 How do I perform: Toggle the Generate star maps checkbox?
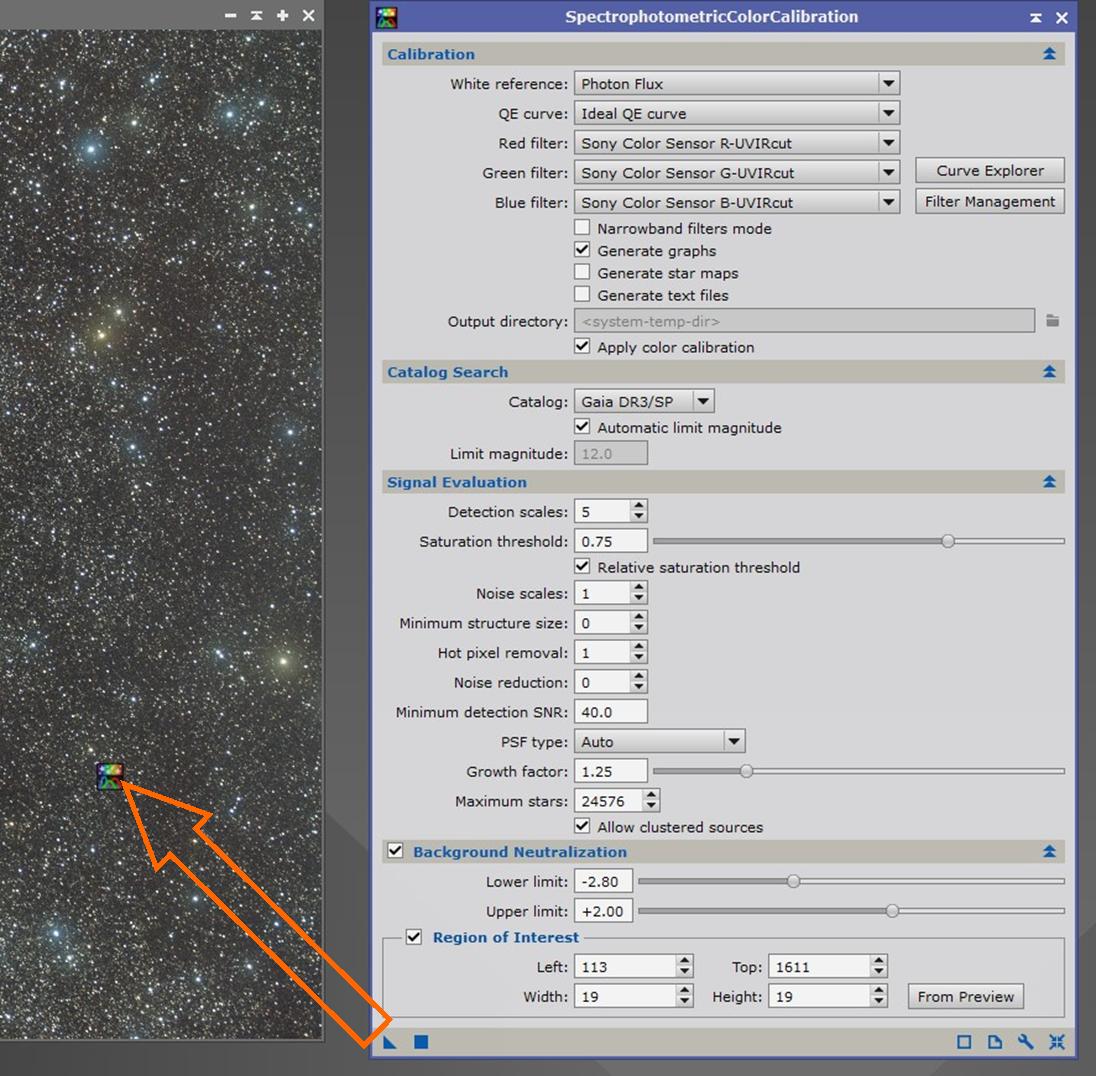coord(582,273)
